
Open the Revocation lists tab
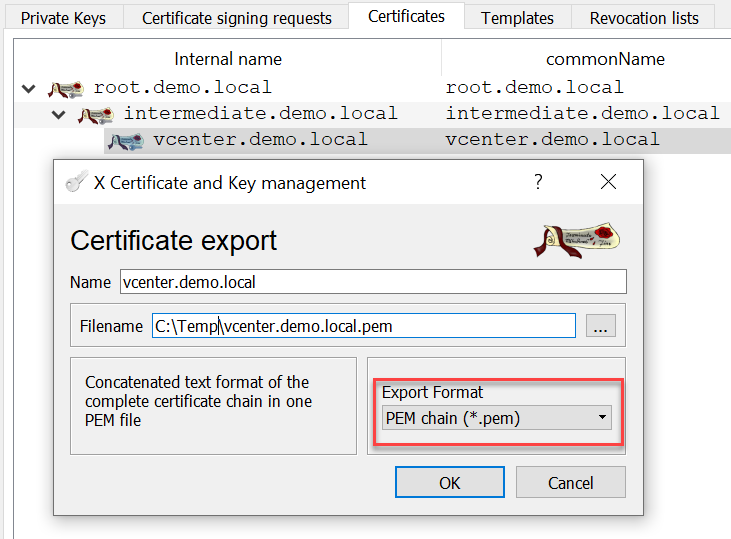click(644, 18)
